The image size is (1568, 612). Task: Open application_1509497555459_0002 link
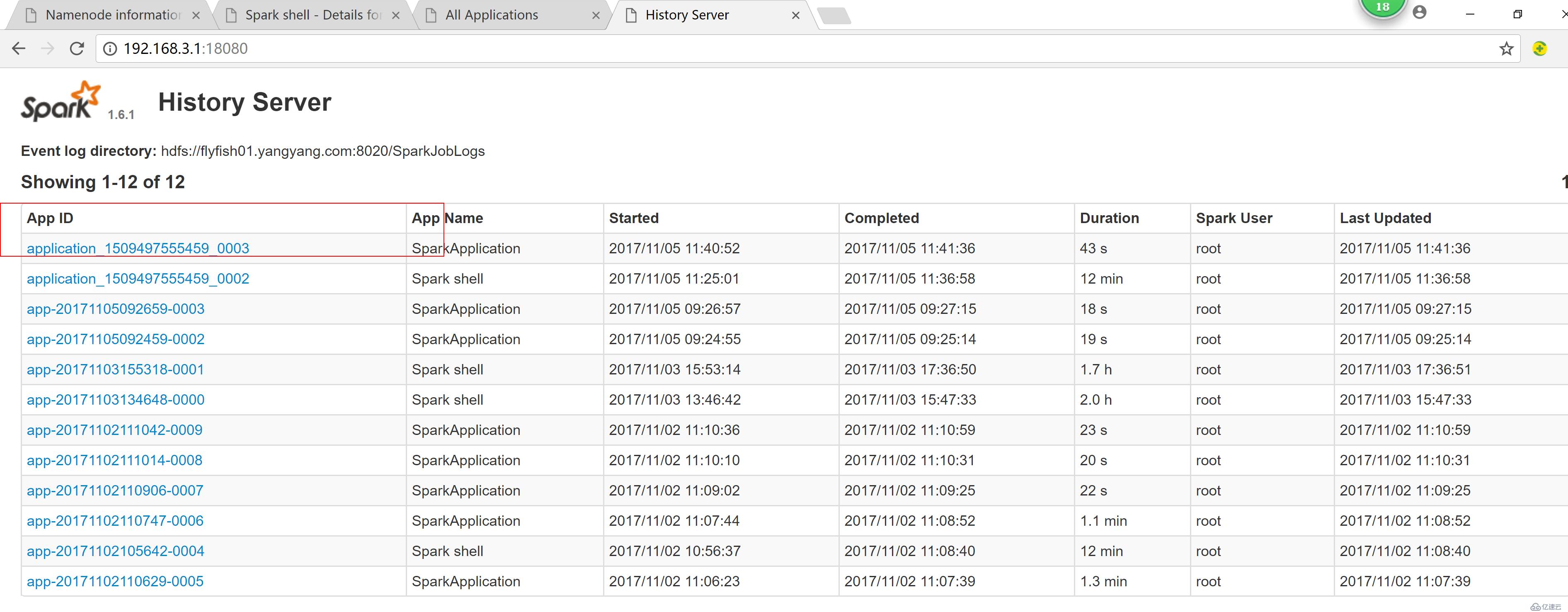pyautogui.click(x=138, y=279)
